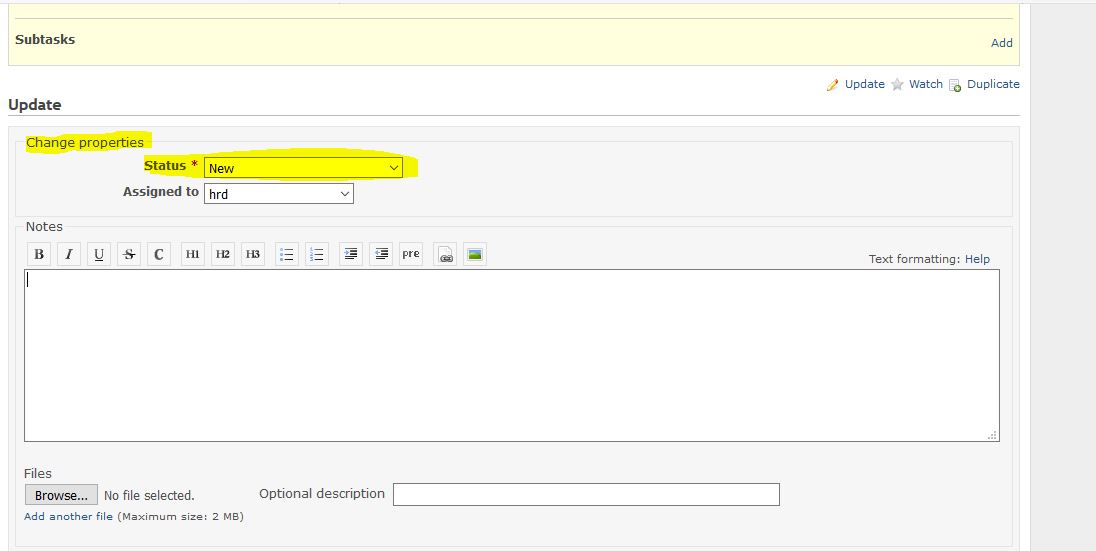Remove quote indent in notes toolbar

pos(381,255)
